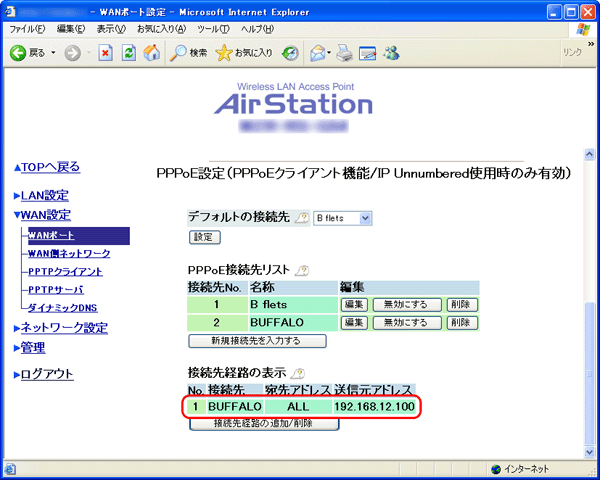Screen dimensions: 600x480
Task: Click the リンク links bar label
Action: (x=572, y=52)
